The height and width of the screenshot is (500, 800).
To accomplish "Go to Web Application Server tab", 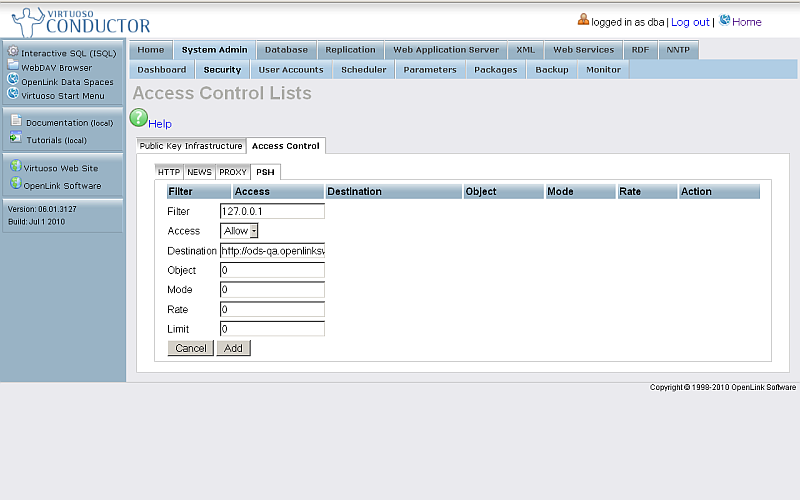I will [446, 50].
